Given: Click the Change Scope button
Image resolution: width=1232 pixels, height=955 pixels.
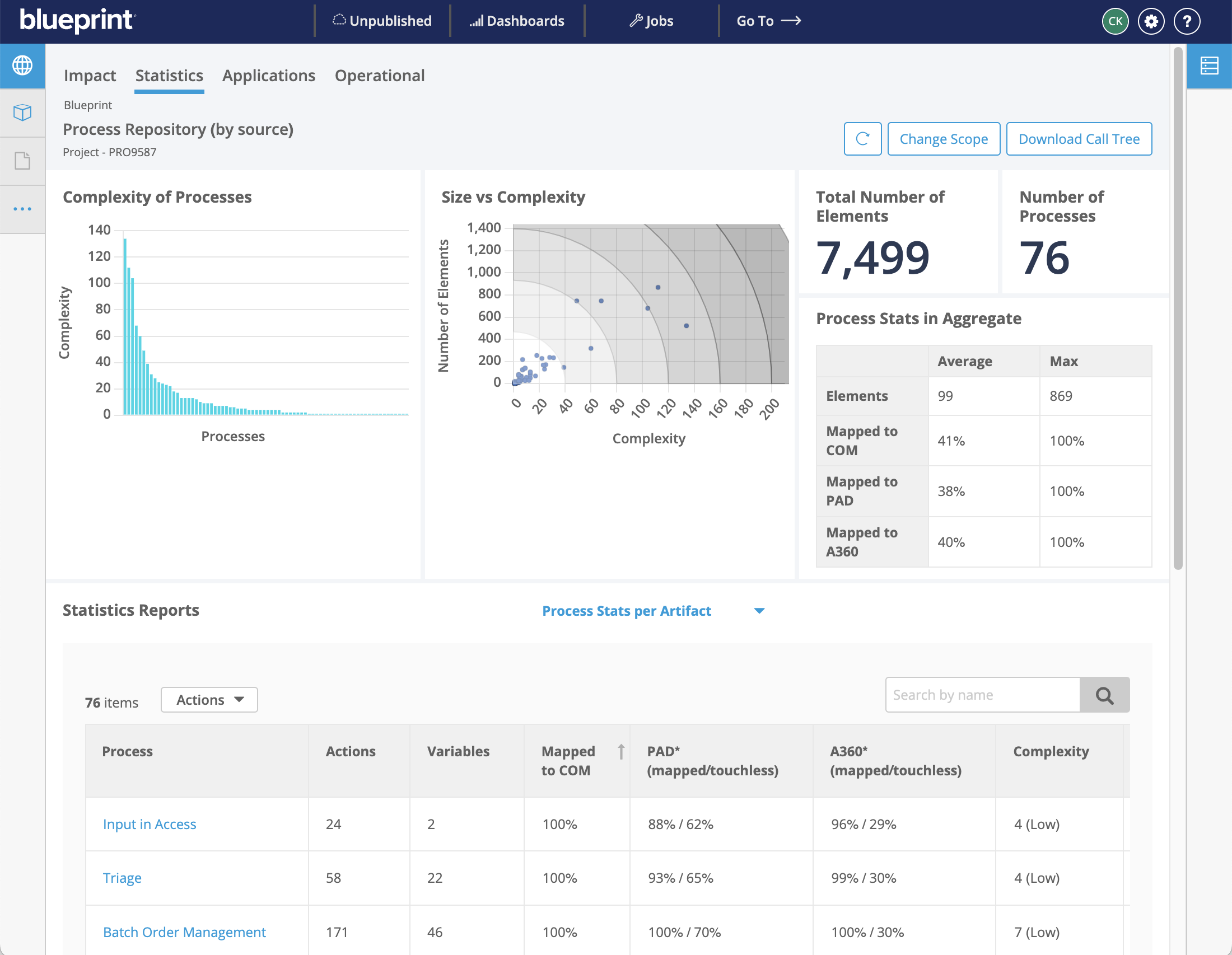Looking at the screenshot, I should (943, 139).
